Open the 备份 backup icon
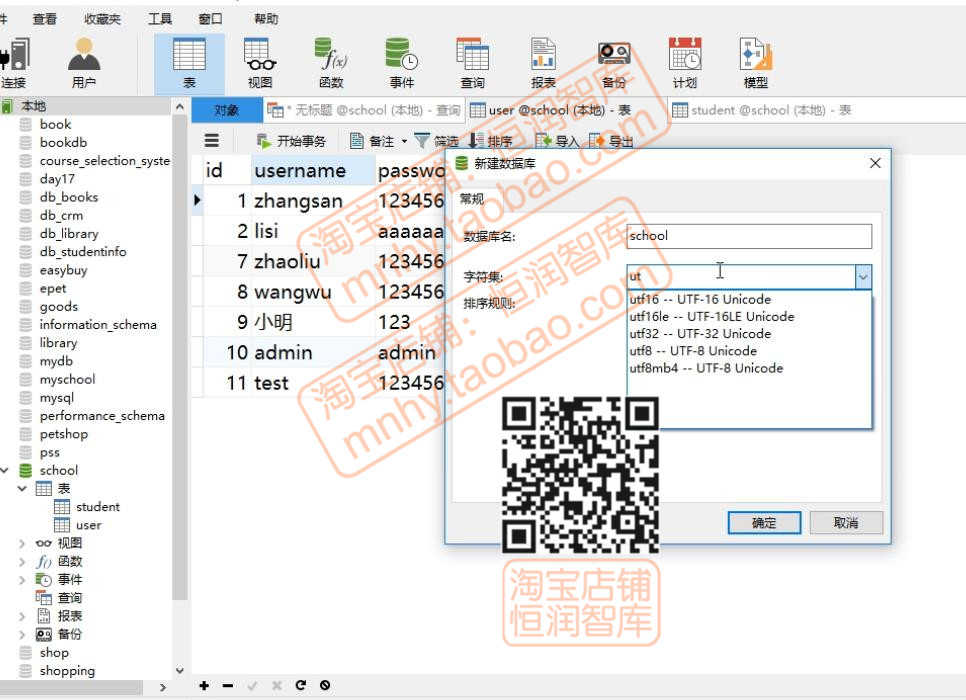This screenshot has height=700, width=966. click(x=614, y=63)
